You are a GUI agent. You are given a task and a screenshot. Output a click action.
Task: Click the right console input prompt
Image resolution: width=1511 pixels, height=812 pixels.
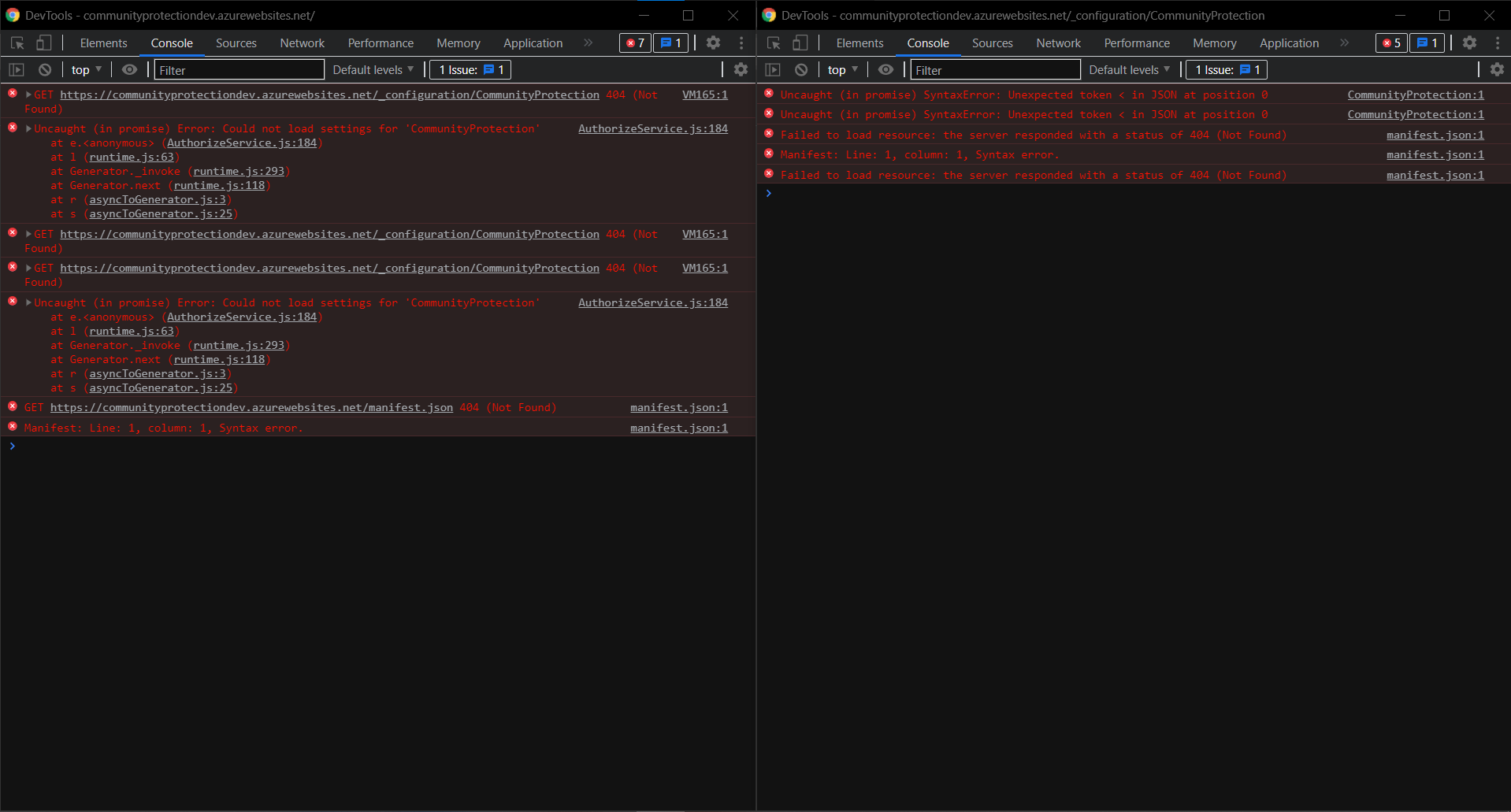(x=1134, y=194)
